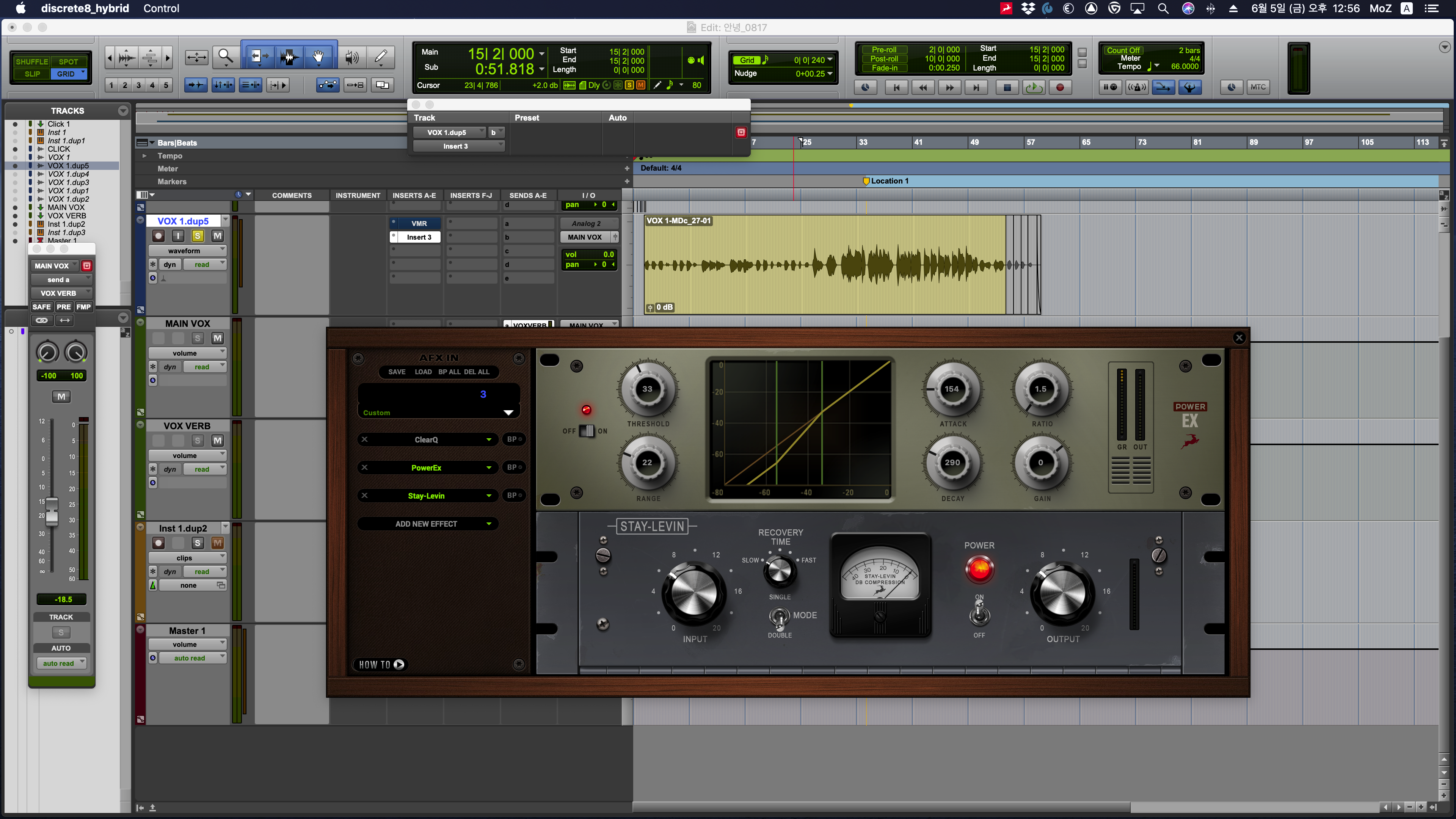Viewport: 1456px width, 819px height.
Task: Toggle PRE on the send window
Action: 64,307
